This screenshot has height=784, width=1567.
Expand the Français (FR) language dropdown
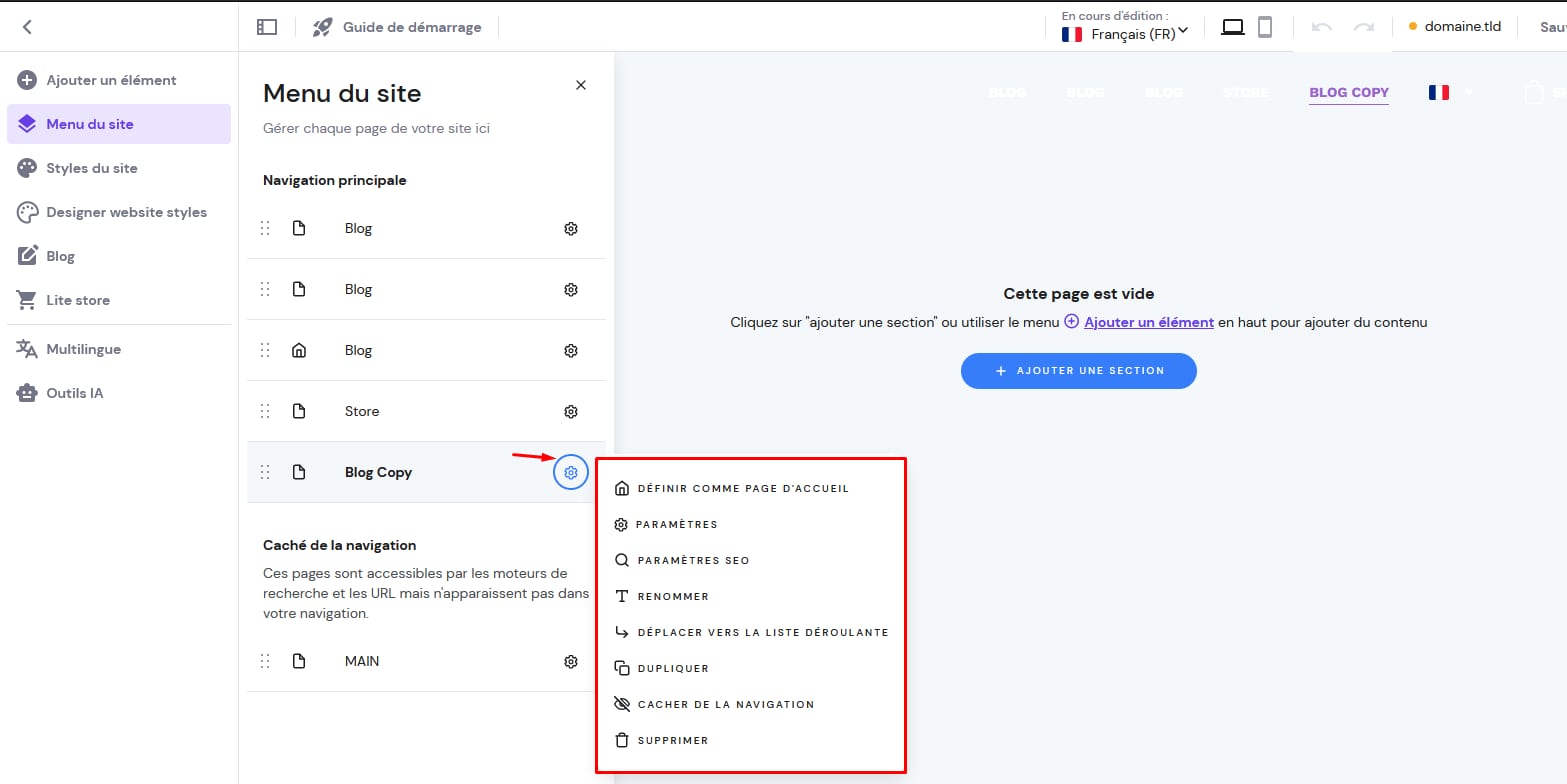(1125, 33)
